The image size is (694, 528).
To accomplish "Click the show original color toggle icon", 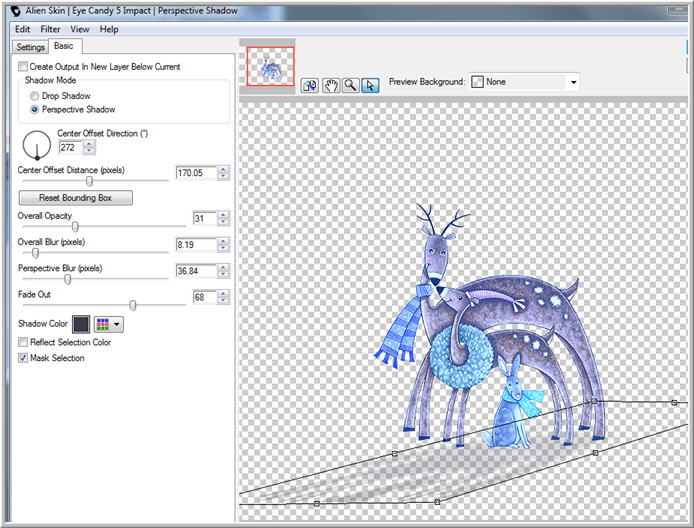I will 310,85.
